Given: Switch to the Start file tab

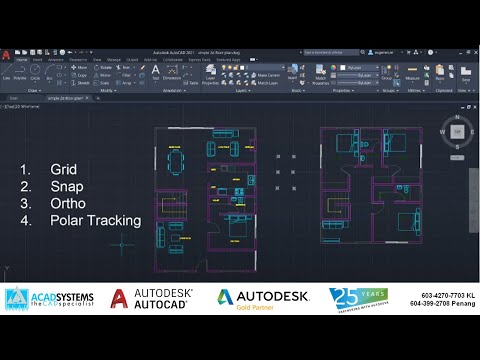Looking at the screenshot, I should click(x=14, y=98).
